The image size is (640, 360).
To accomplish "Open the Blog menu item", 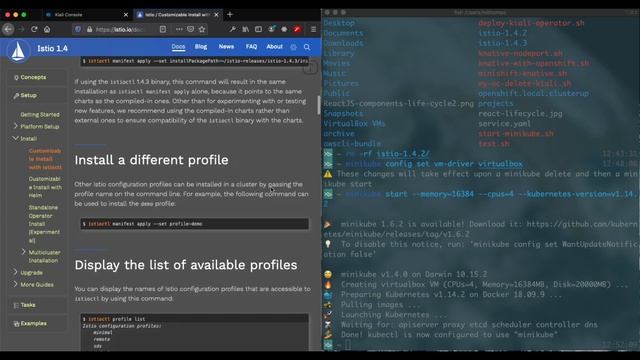I will click(x=201, y=47).
